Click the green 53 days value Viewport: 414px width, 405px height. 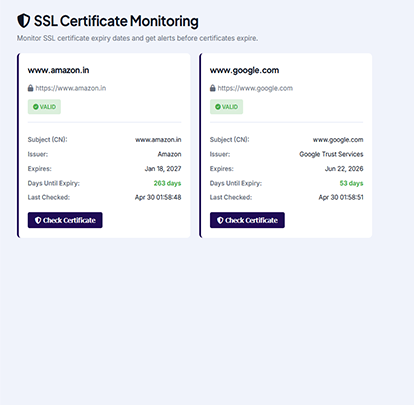point(351,183)
